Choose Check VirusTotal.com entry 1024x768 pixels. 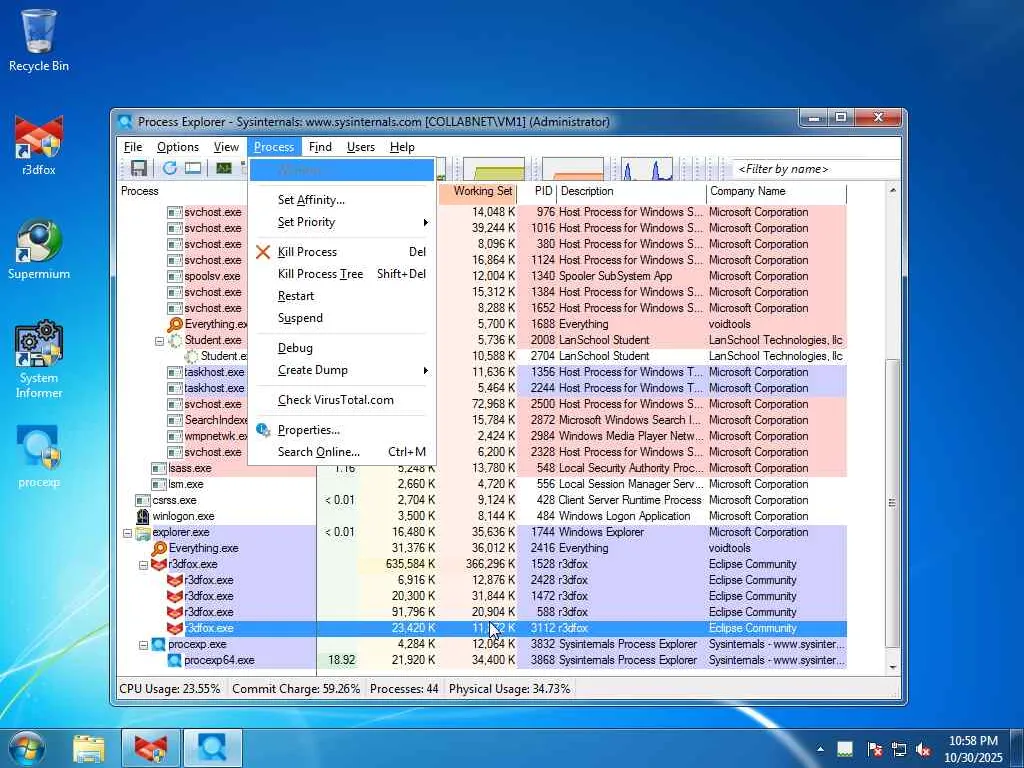(342, 400)
